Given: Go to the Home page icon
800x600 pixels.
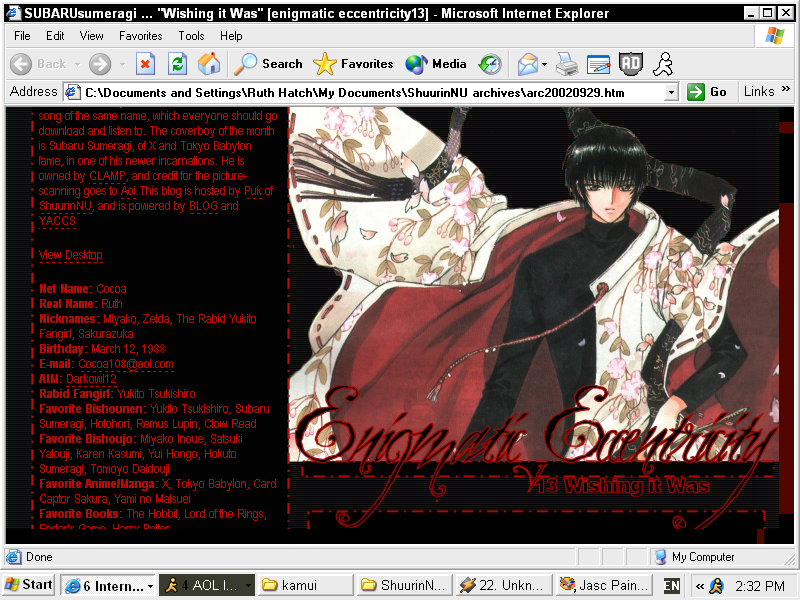Looking at the screenshot, I should 209,64.
